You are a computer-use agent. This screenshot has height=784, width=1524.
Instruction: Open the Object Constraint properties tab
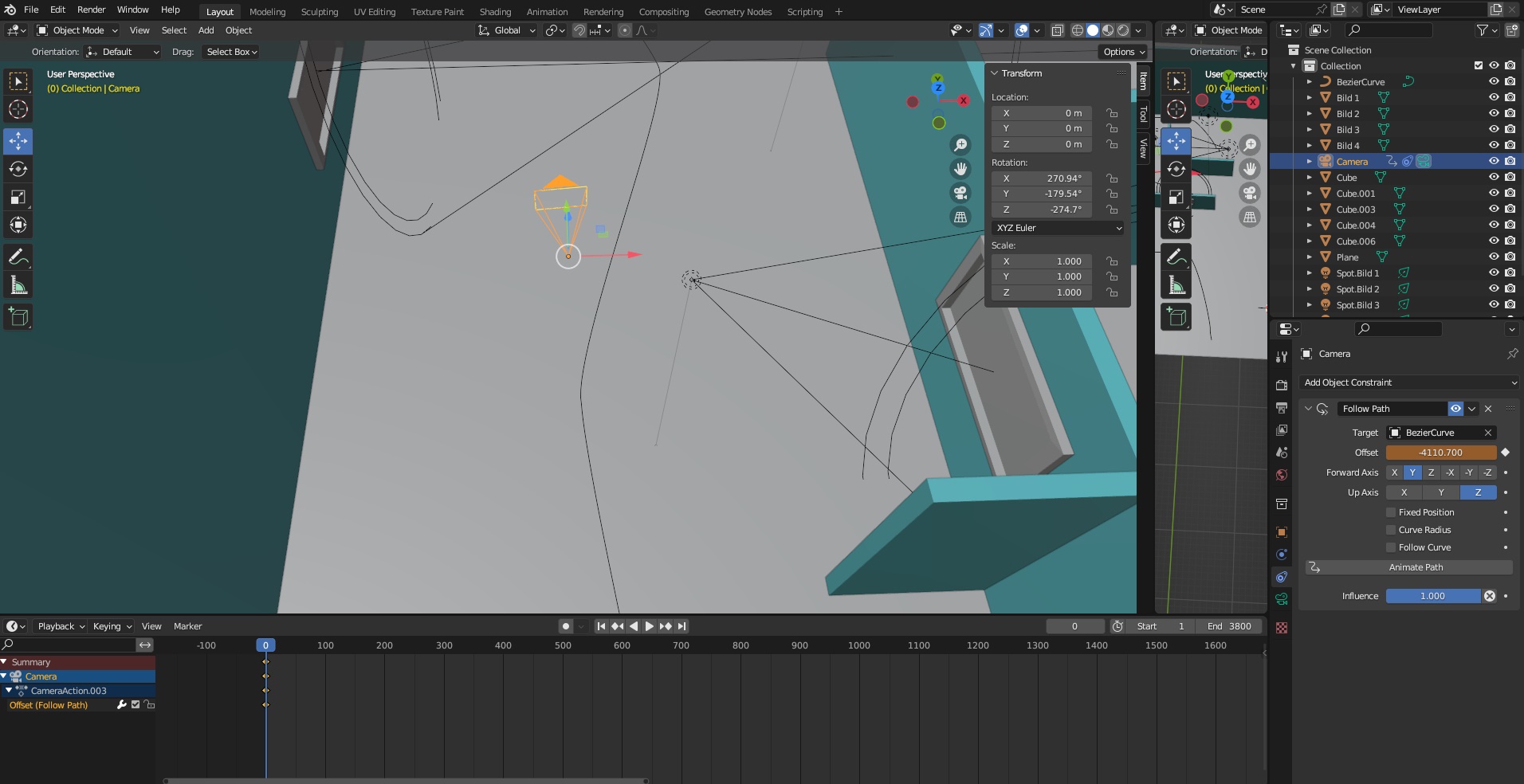(x=1282, y=577)
